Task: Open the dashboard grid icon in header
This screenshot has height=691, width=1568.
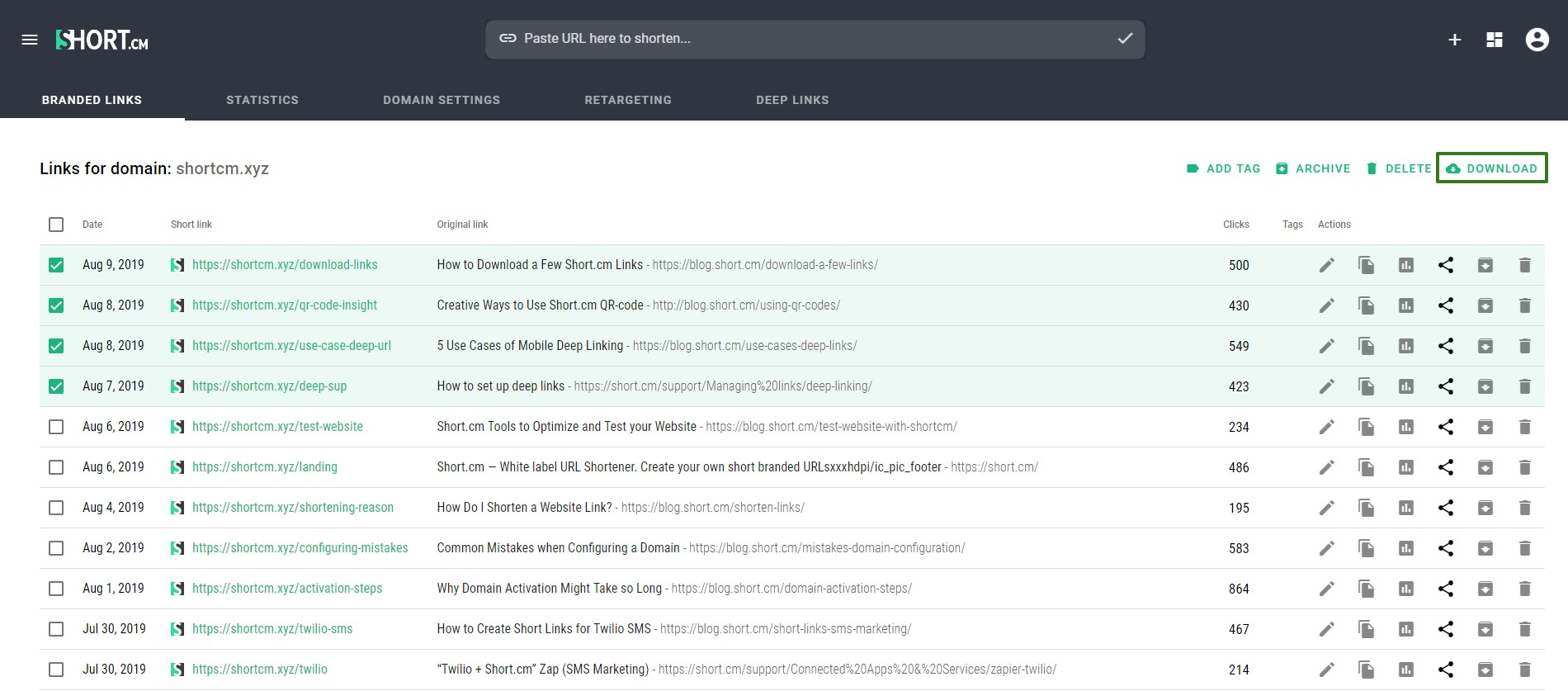Action: [1495, 40]
